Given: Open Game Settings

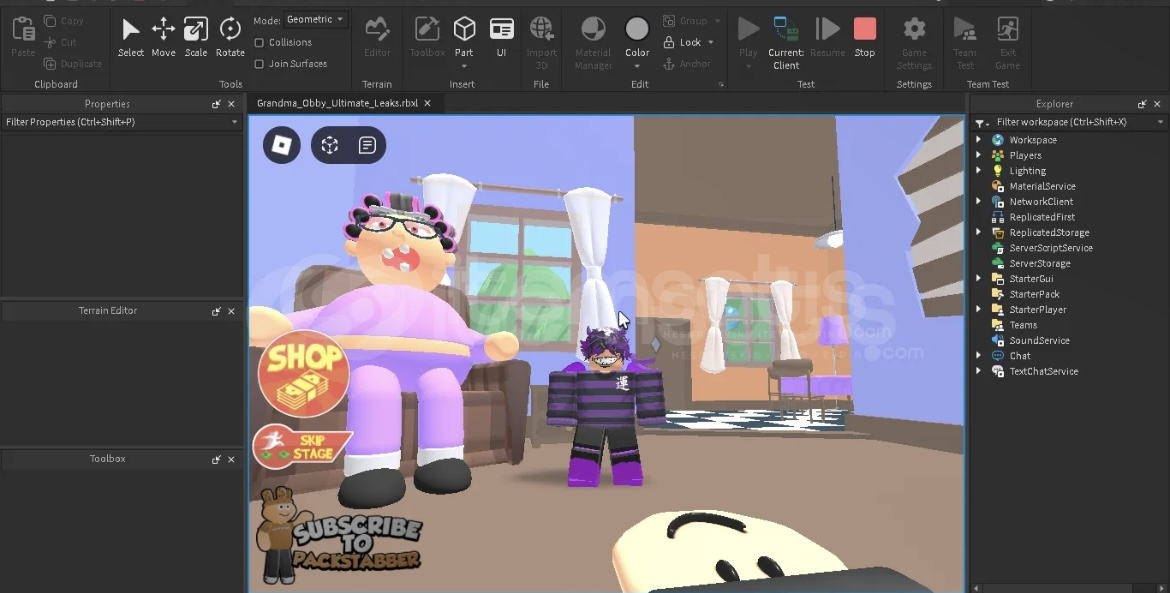Looking at the screenshot, I should point(914,43).
